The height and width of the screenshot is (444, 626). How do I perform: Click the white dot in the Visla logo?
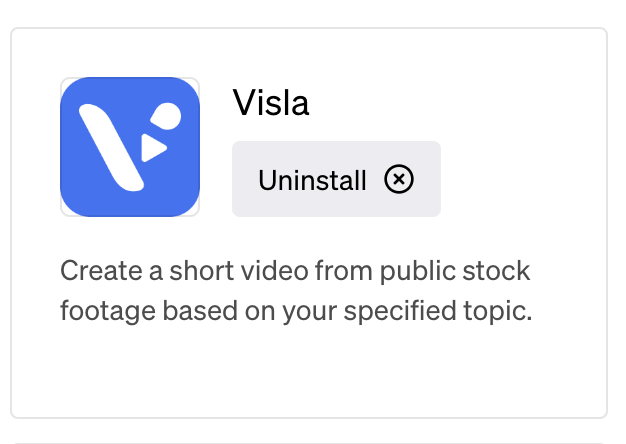click(166, 116)
